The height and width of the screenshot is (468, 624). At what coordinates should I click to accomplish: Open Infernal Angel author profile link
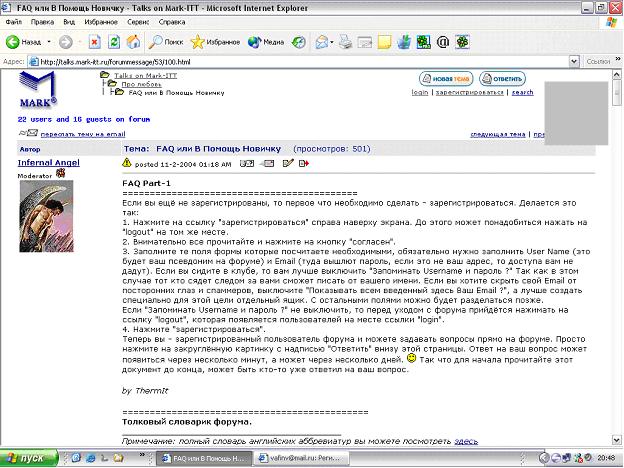coord(49,162)
